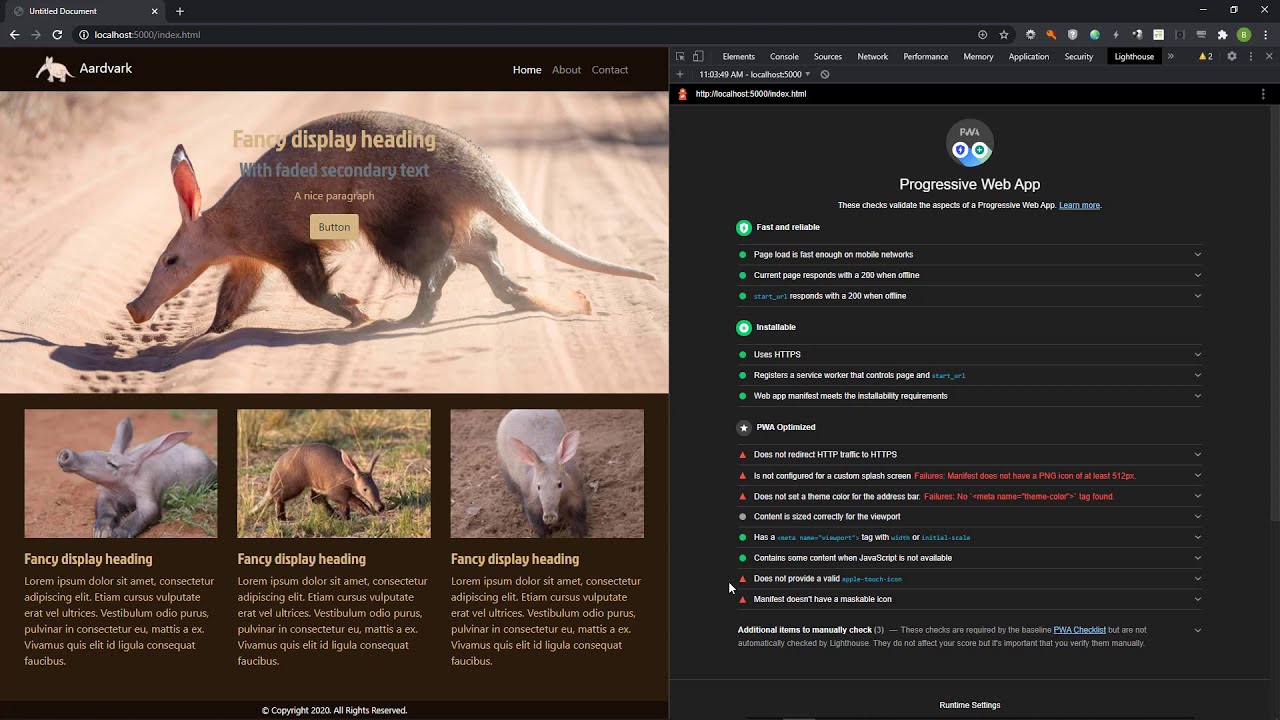1280x720 pixels.
Task: Click the About nav link
Action: [x=566, y=70]
